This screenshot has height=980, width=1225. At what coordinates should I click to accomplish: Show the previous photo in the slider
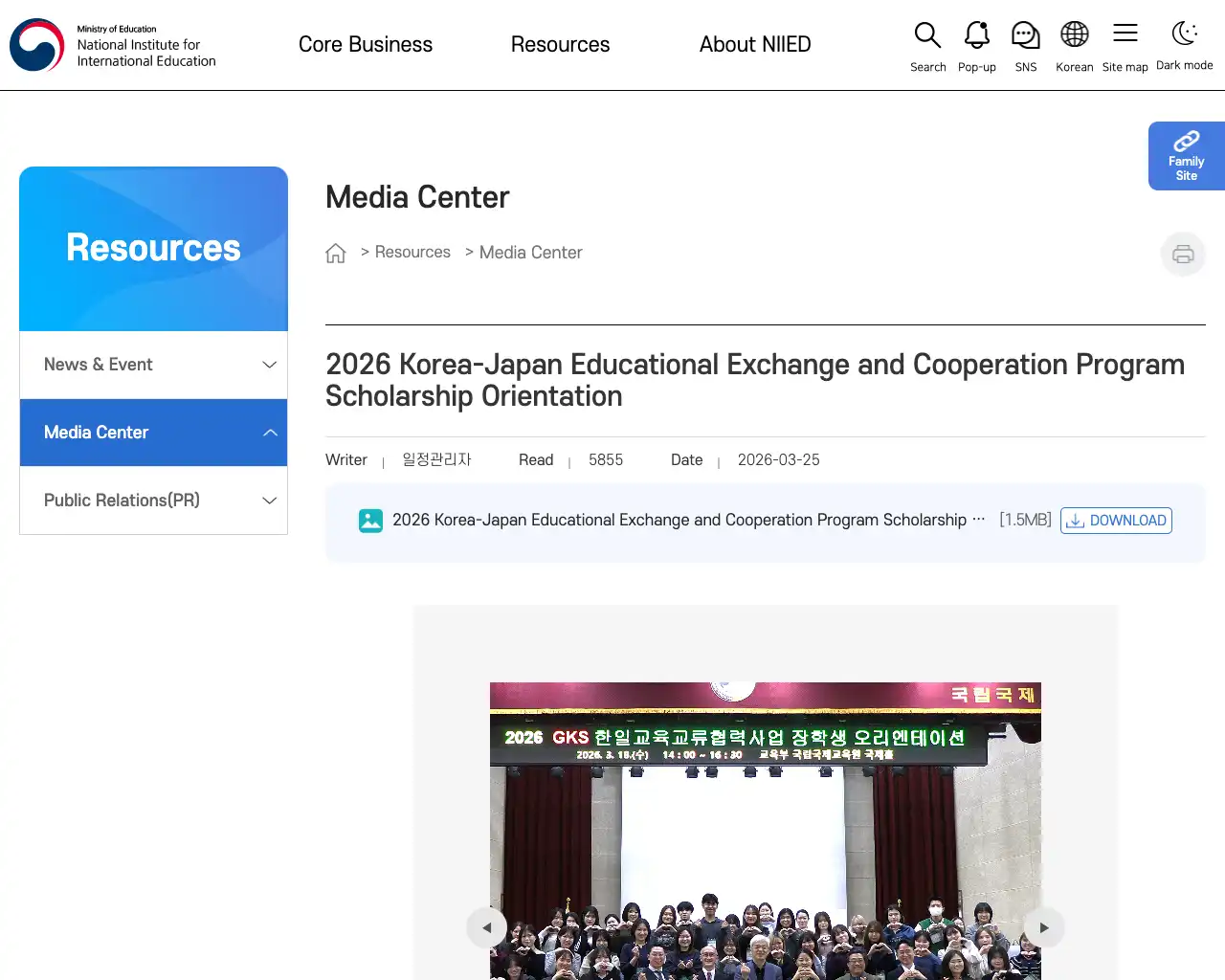[x=487, y=927]
